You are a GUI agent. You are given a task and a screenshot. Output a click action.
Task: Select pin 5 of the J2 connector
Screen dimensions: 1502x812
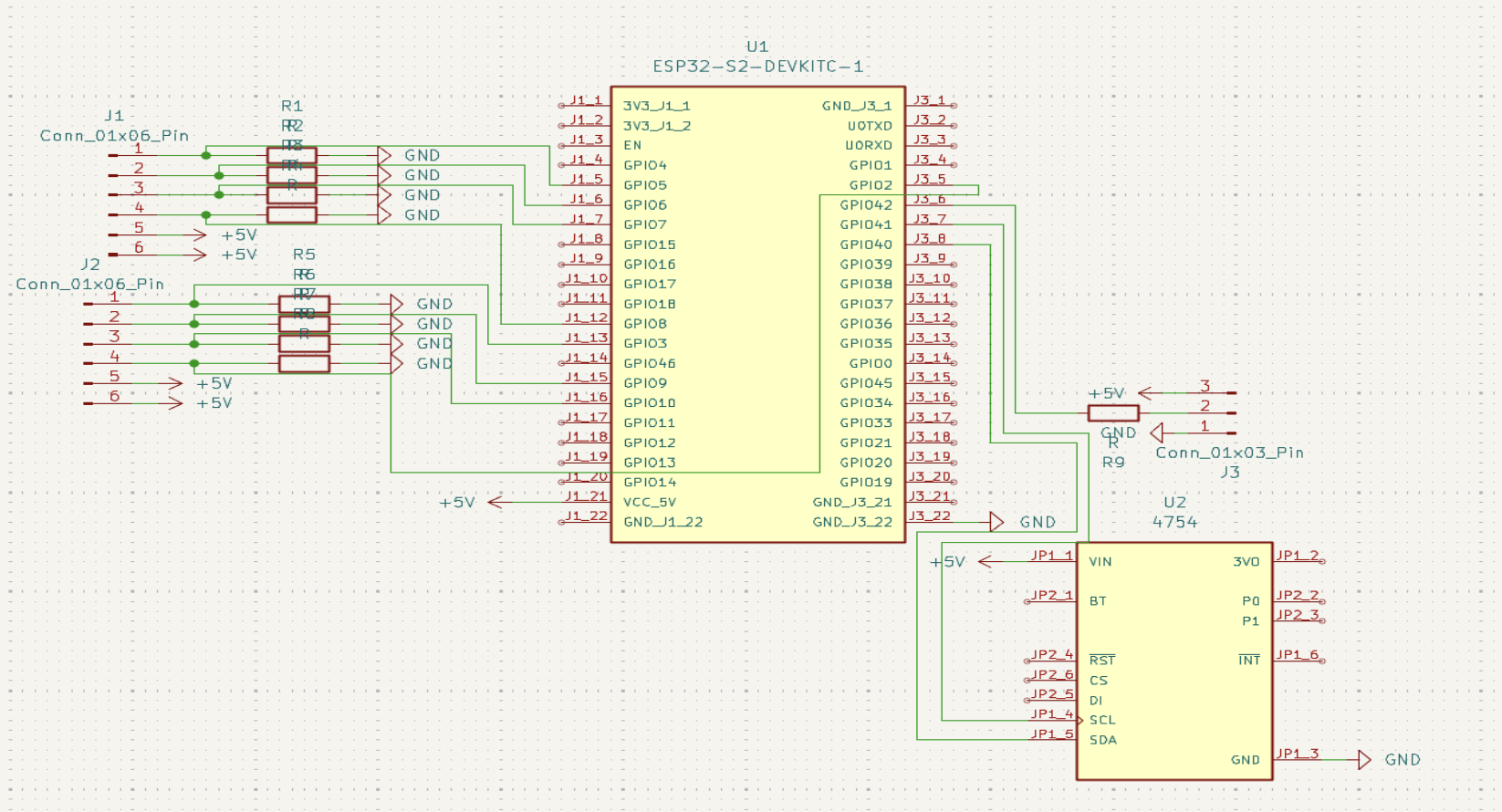(114, 376)
